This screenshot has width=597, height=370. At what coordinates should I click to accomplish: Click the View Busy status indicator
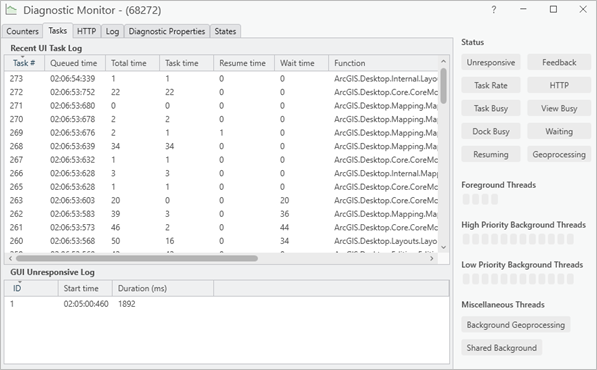[x=559, y=108]
